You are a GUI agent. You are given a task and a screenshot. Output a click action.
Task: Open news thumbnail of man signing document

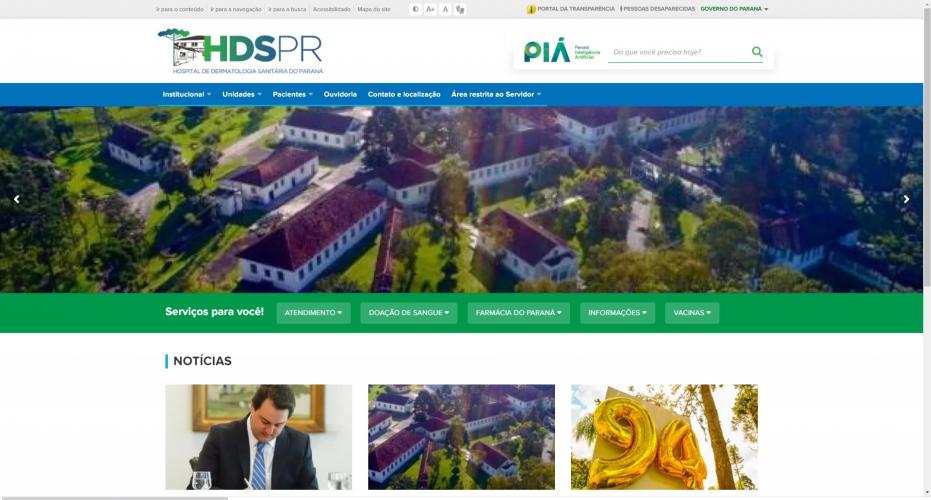tap(259, 437)
